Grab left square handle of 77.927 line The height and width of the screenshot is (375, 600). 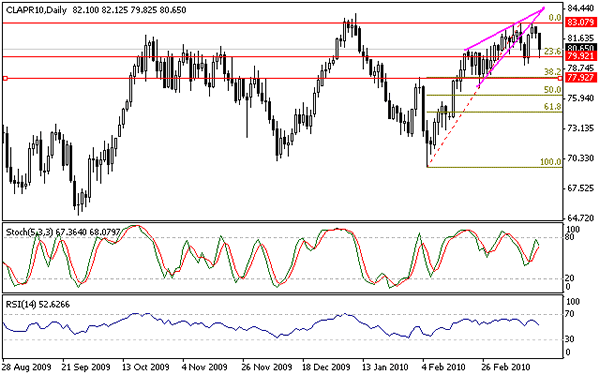pyautogui.click(x=5, y=78)
